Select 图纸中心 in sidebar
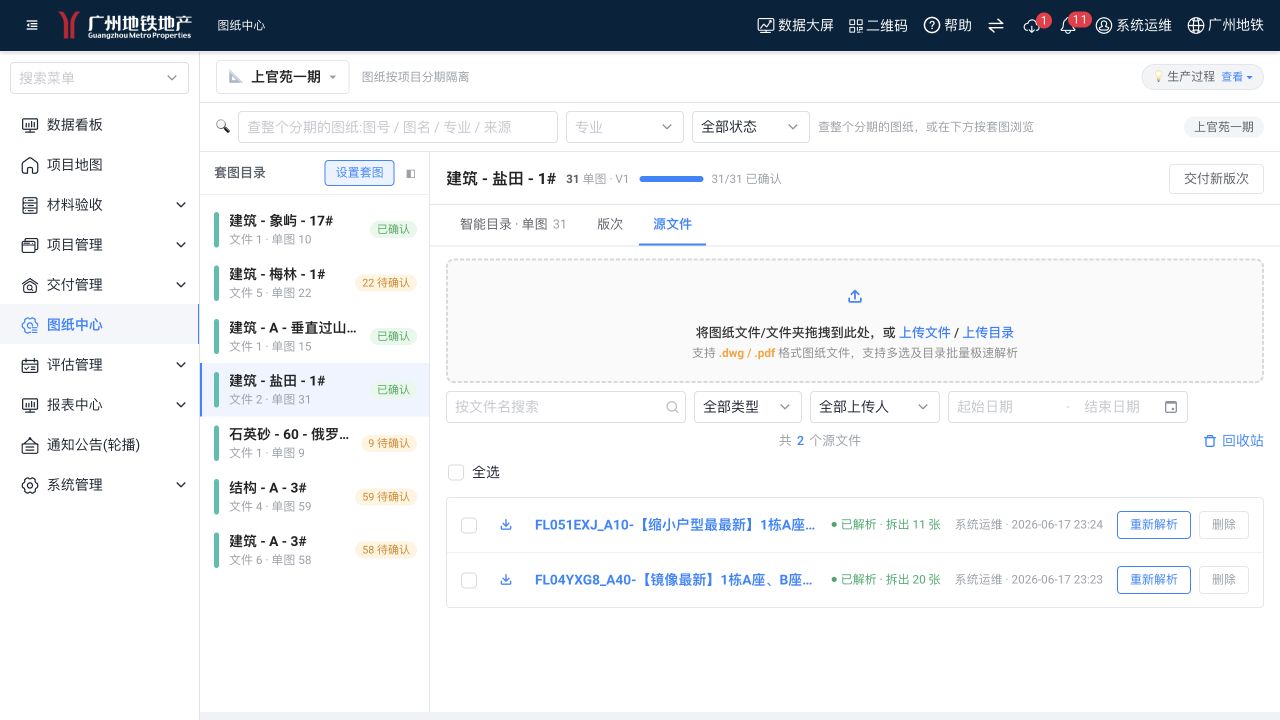1280x720 pixels. click(x=100, y=325)
